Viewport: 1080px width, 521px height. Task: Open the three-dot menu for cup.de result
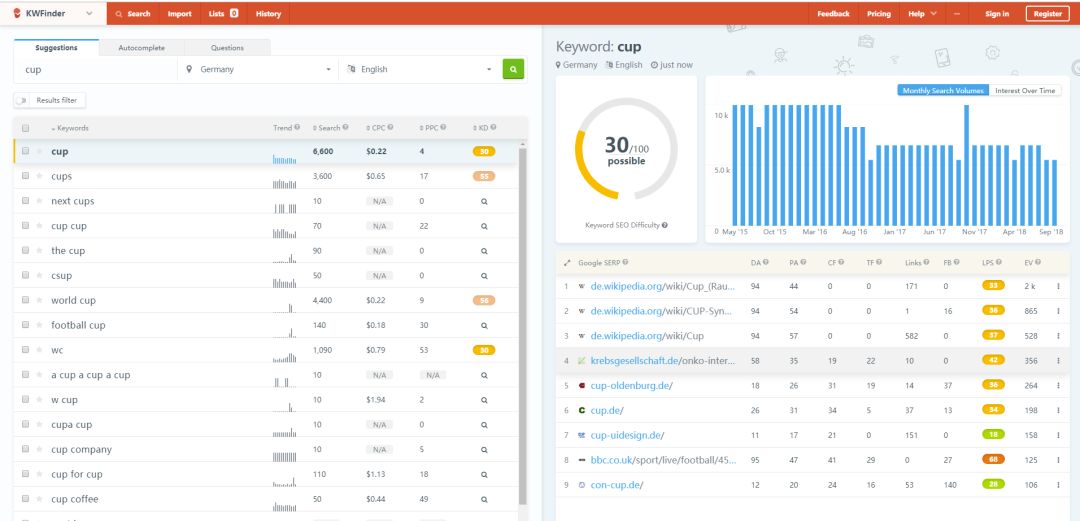[x=1058, y=410]
